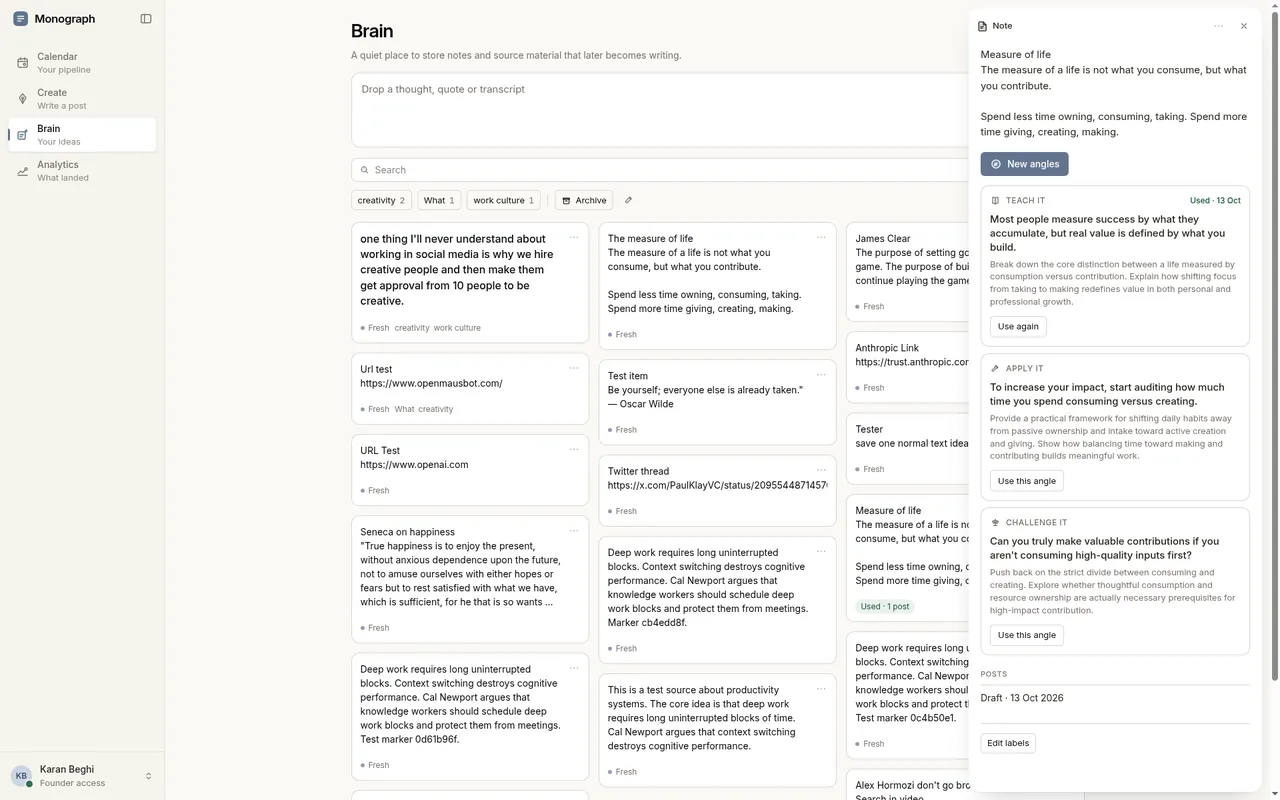The height and width of the screenshot is (800, 1280).
Task: Filter notes by What label
Action: click(439, 200)
